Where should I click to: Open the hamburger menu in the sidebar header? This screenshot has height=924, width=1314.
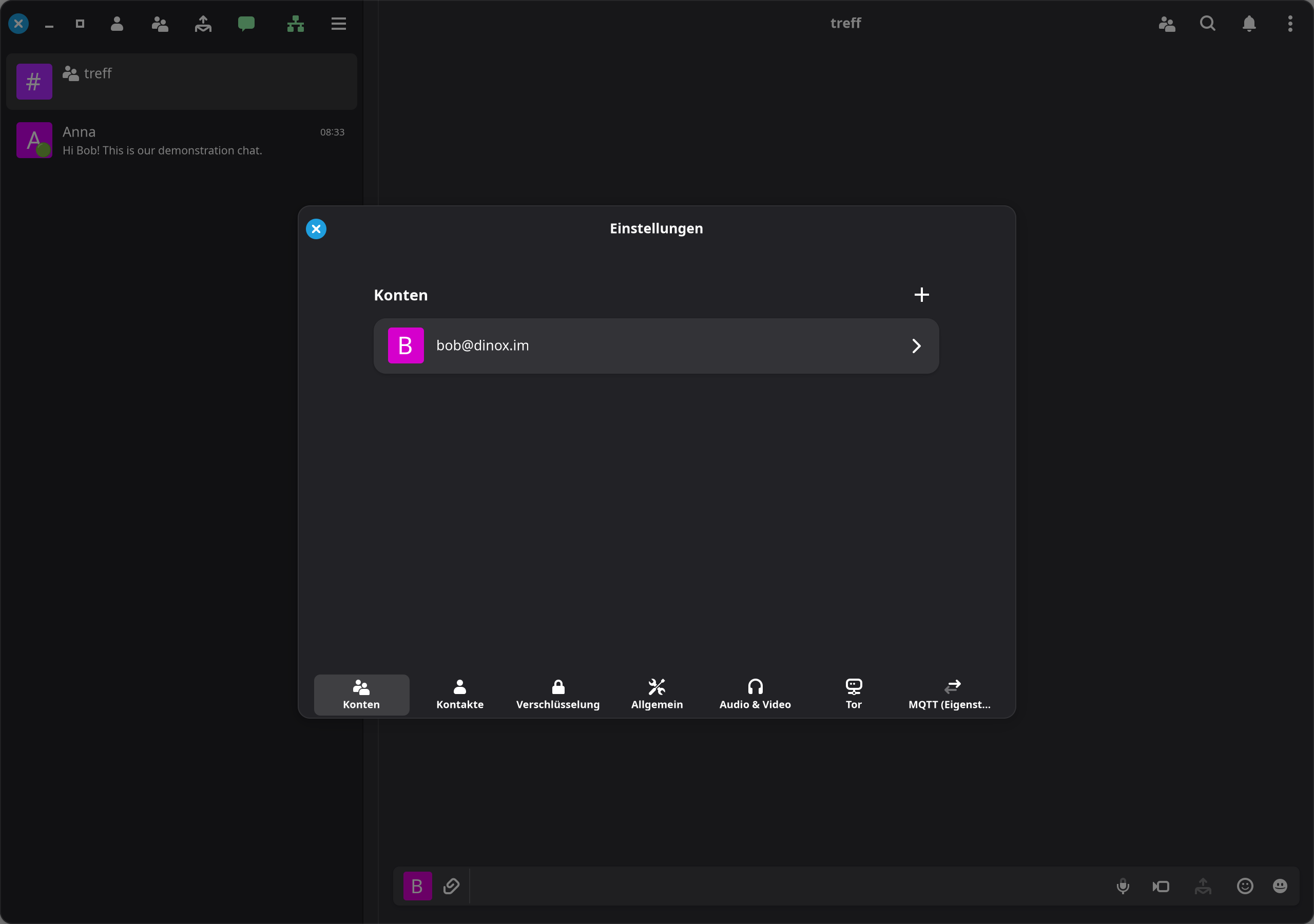point(339,24)
